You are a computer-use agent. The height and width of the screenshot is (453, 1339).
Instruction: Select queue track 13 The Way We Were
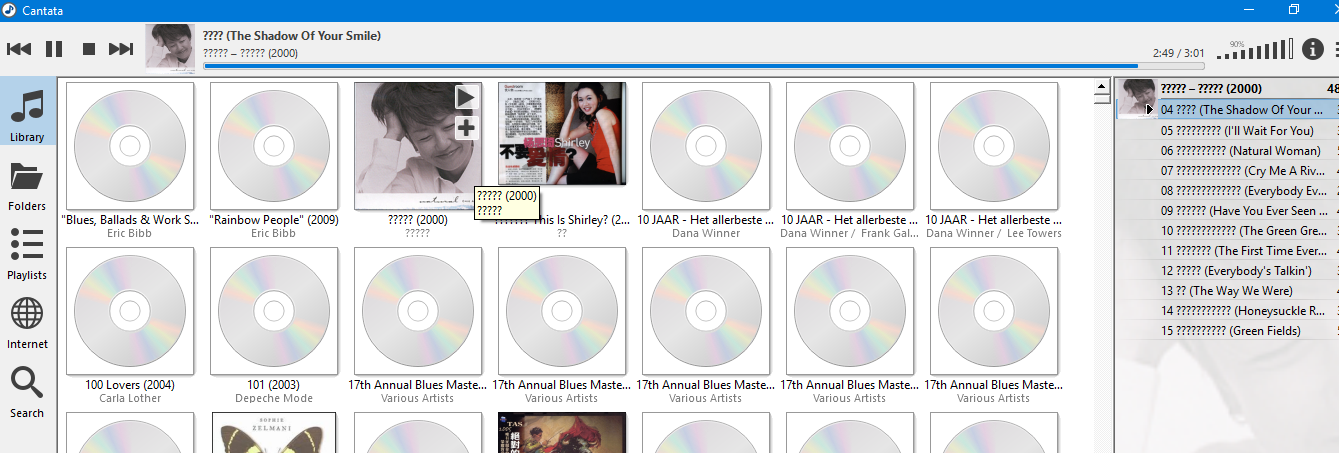pyautogui.click(x=1228, y=290)
